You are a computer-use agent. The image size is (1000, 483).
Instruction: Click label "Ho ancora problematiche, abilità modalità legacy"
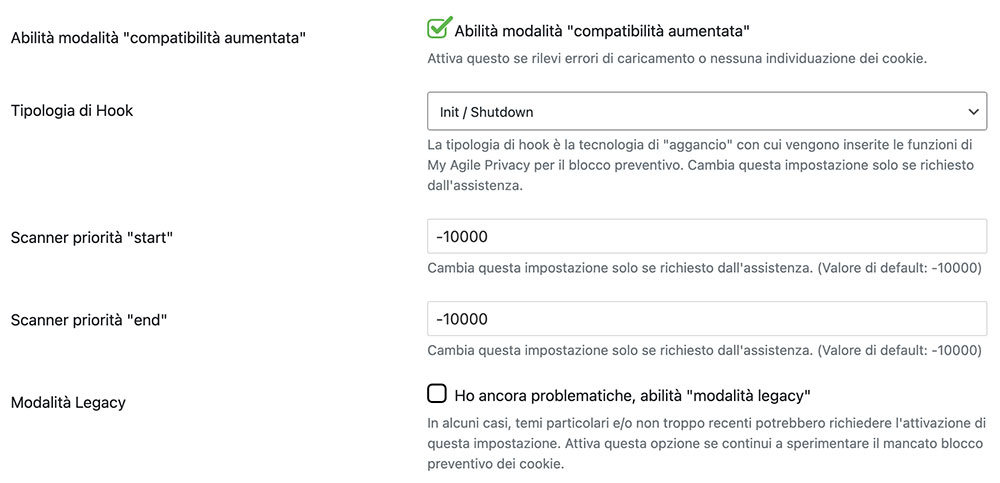click(x=633, y=396)
